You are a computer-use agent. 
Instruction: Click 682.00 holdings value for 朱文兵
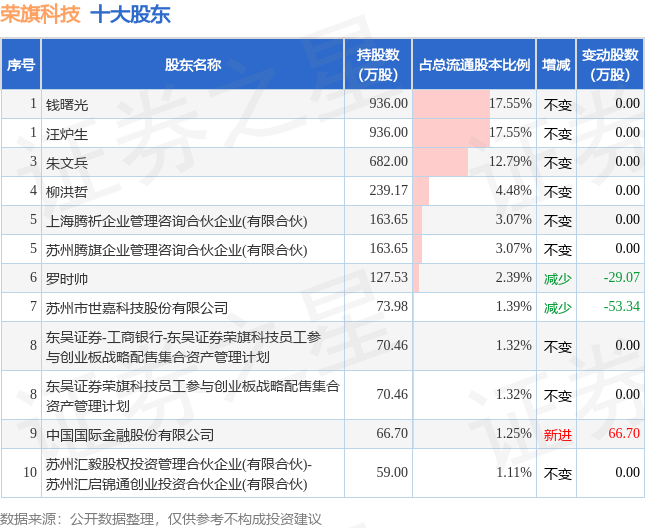[388, 161]
